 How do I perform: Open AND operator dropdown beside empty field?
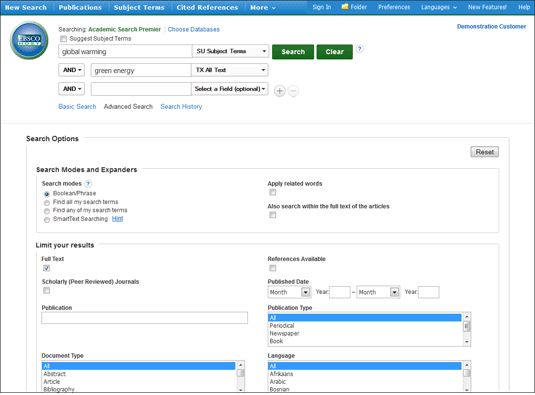click(72, 89)
